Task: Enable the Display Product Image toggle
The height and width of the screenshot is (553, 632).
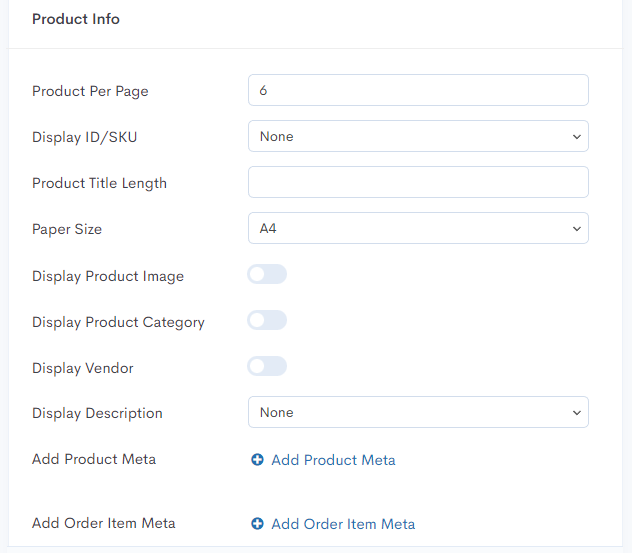Action: [x=267, y=274]
